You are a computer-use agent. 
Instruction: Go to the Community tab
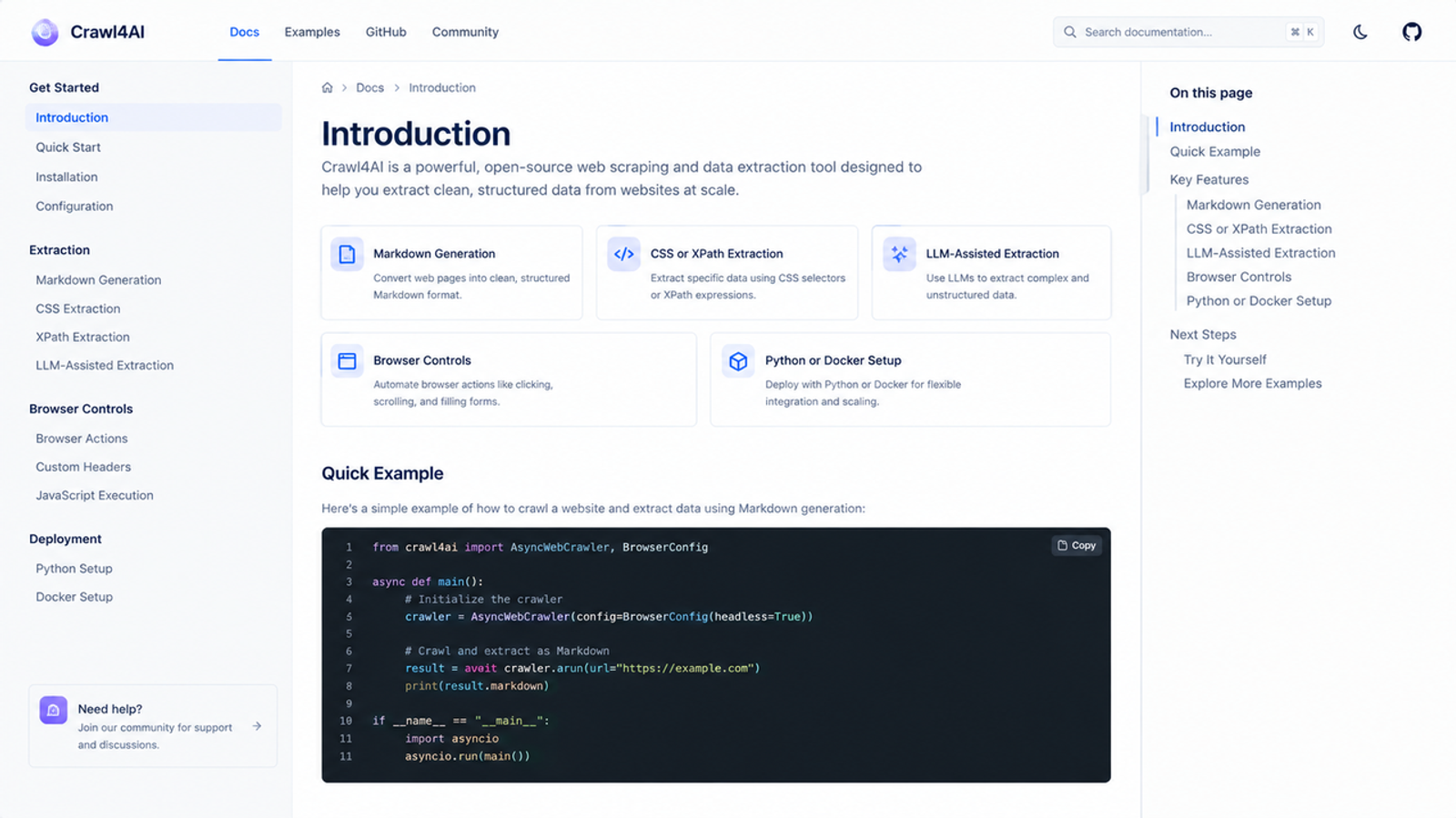(x=465, y=32)
